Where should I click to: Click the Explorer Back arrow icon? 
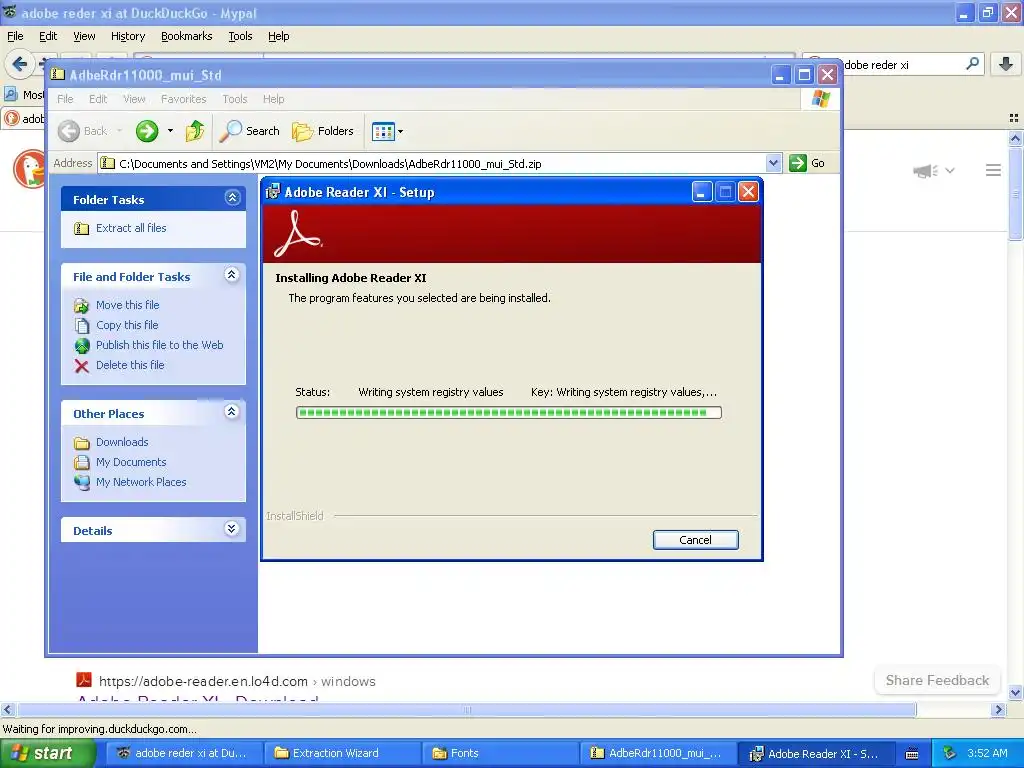point(69,131)
